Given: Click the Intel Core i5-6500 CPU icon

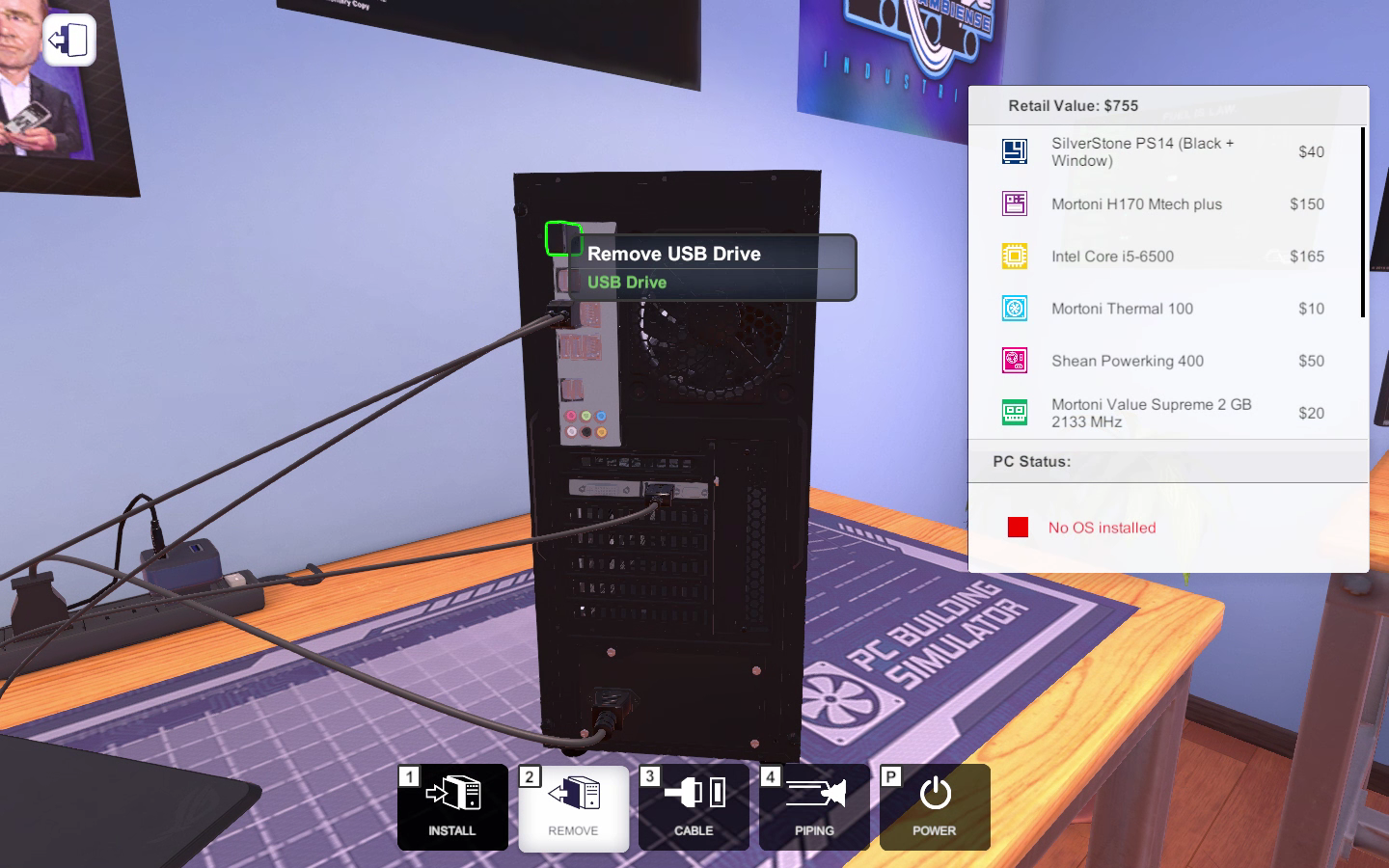Looking at the screenshot, I should pyautogui.click(x=1014, y=256).
